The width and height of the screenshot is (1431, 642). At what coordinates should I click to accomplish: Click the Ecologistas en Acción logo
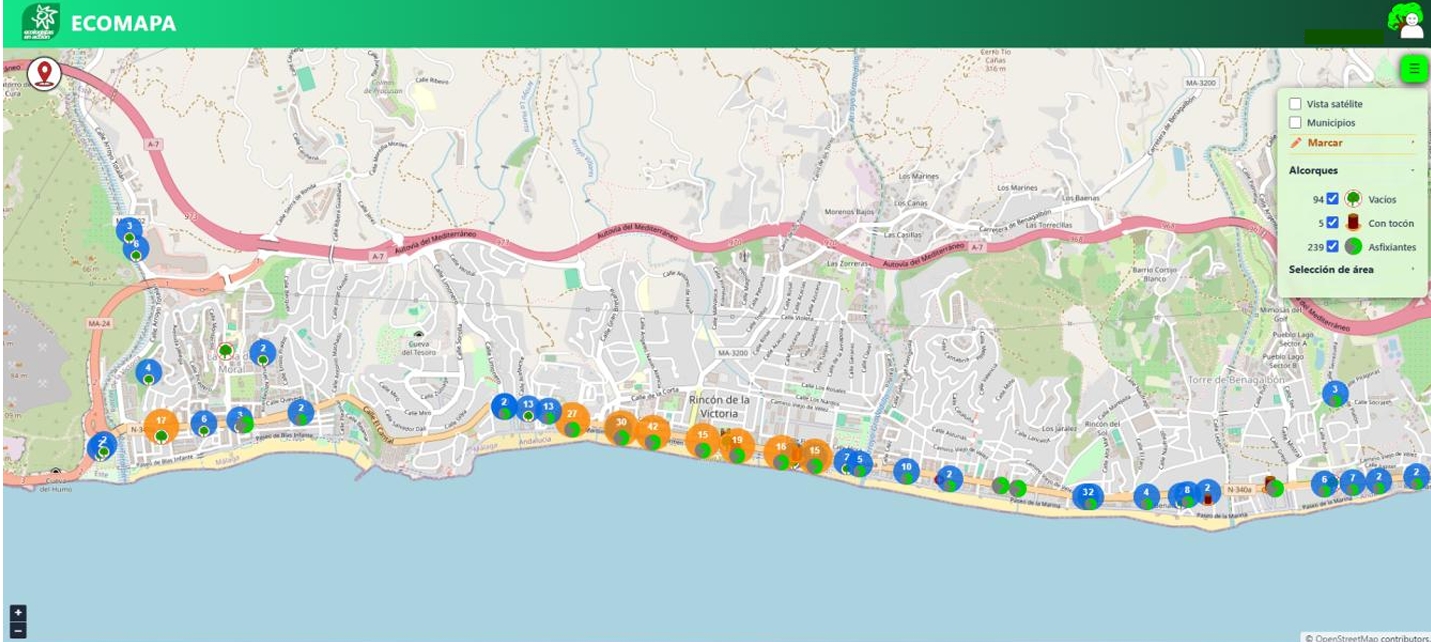coord(41,22)
